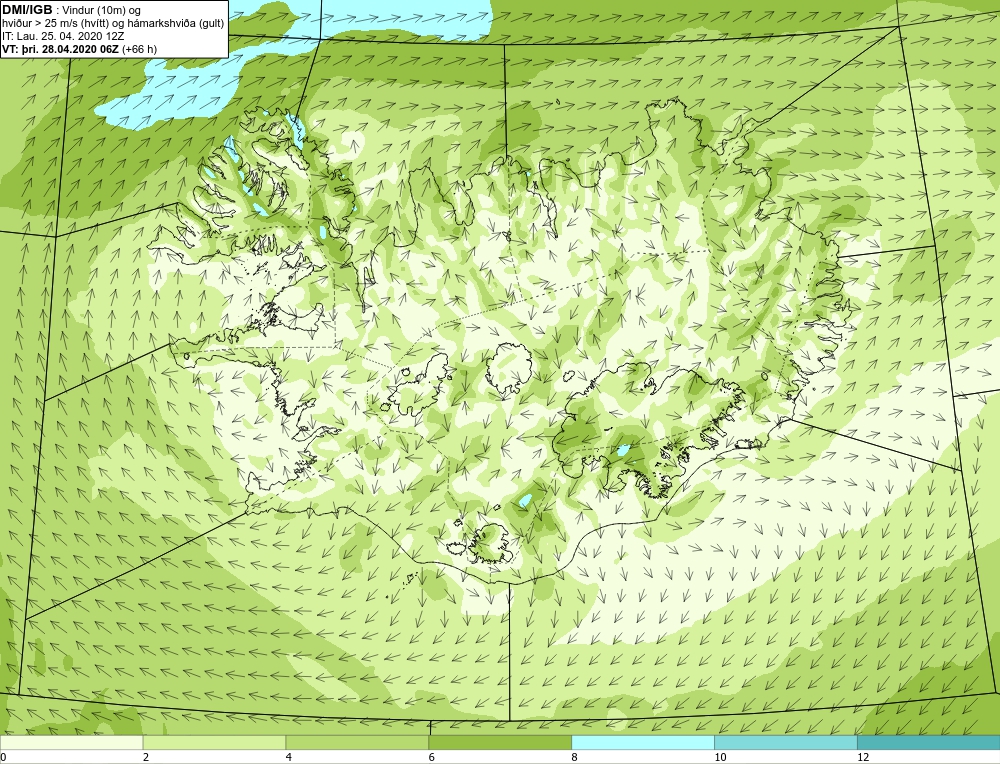
Task: Click the 4–6 m/s green legend swatch
Action: click(357, 742)
